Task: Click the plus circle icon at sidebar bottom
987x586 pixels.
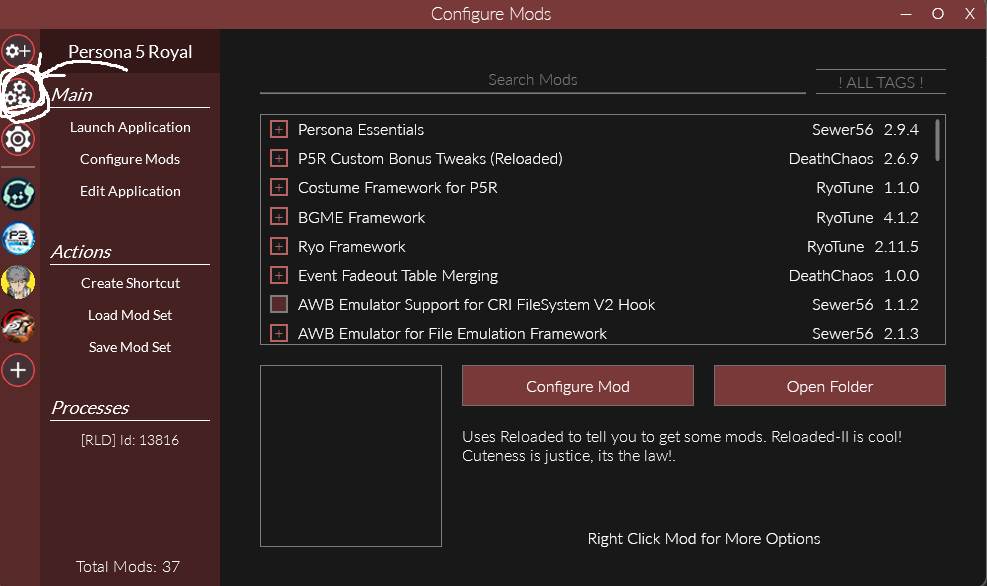Action: [x=18, y=370]
